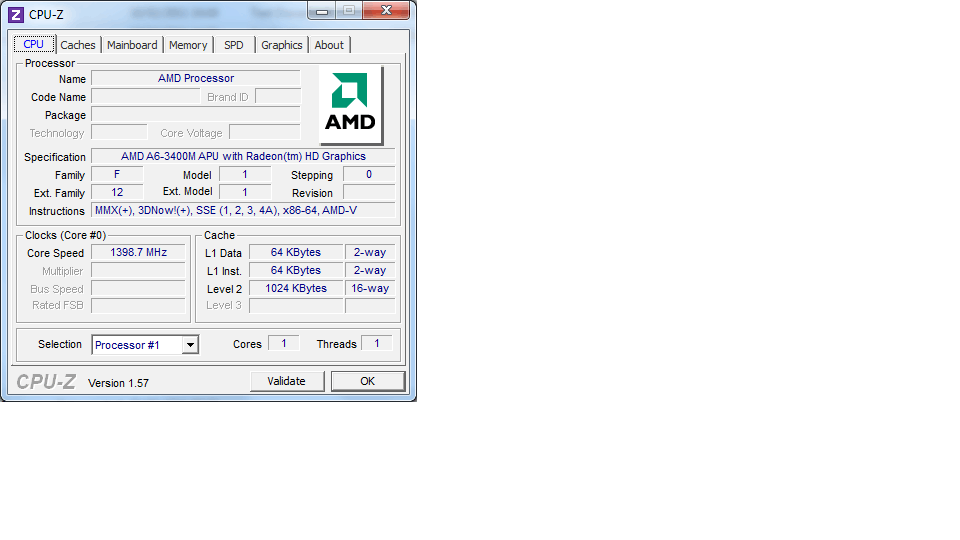Expand the Processor #1 selection dropdown arrow

(x=190, y=345)
